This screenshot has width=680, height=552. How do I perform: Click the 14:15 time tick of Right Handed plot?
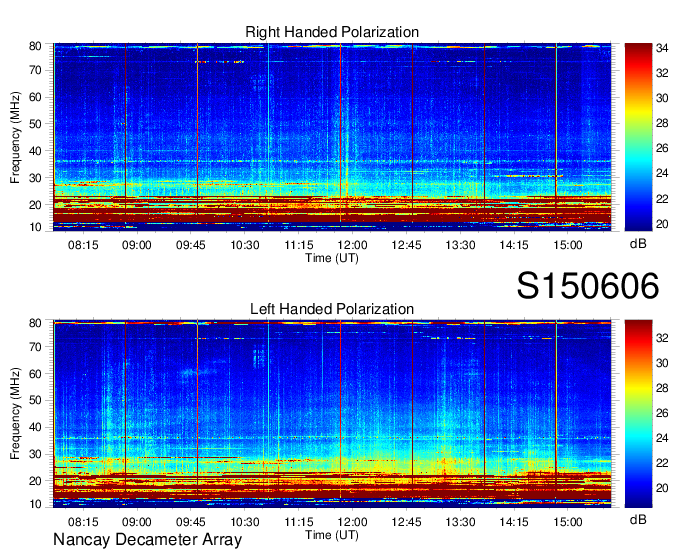point(514,245)
